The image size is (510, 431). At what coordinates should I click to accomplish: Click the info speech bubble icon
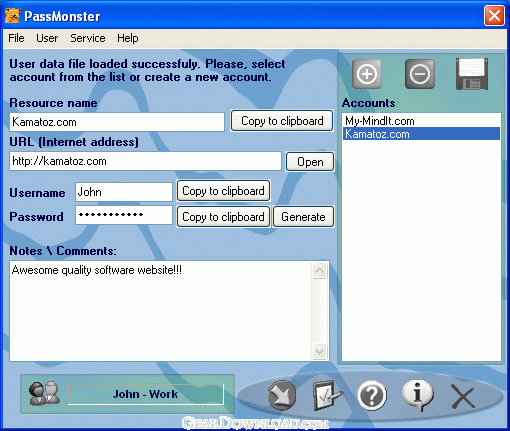pos(418,395)
